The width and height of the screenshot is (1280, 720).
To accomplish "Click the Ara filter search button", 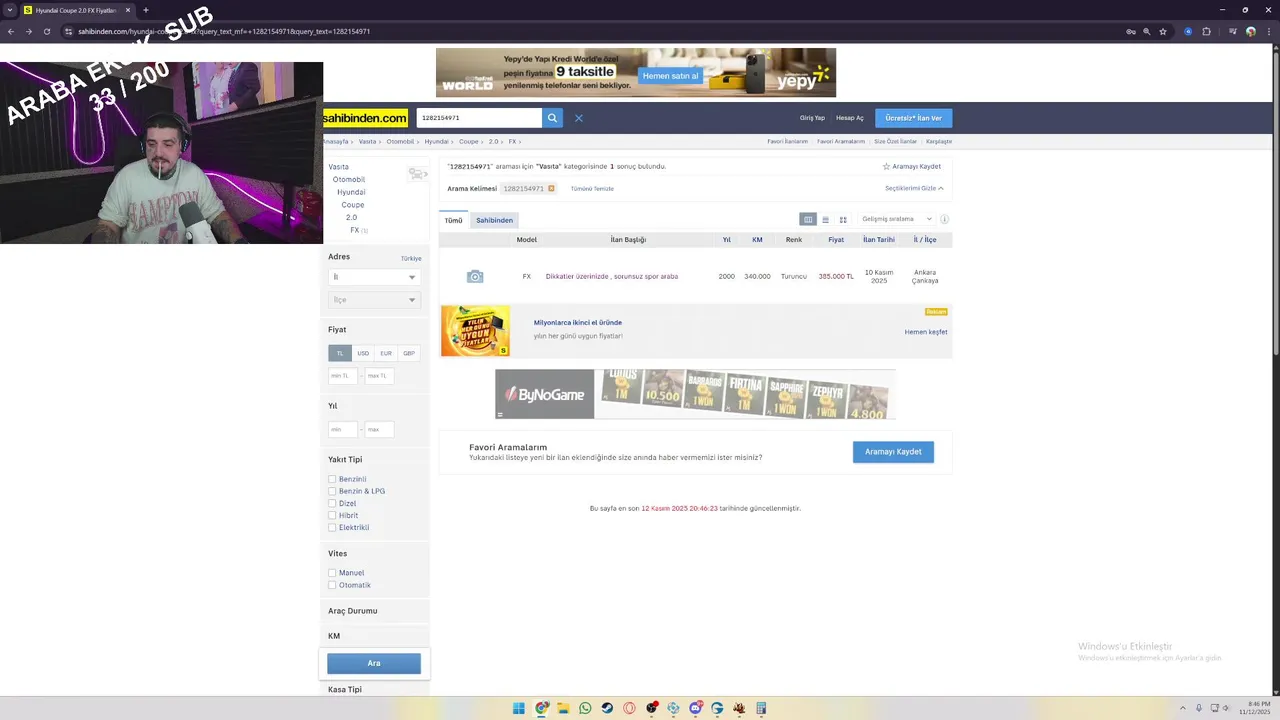I will click(374, 663).
